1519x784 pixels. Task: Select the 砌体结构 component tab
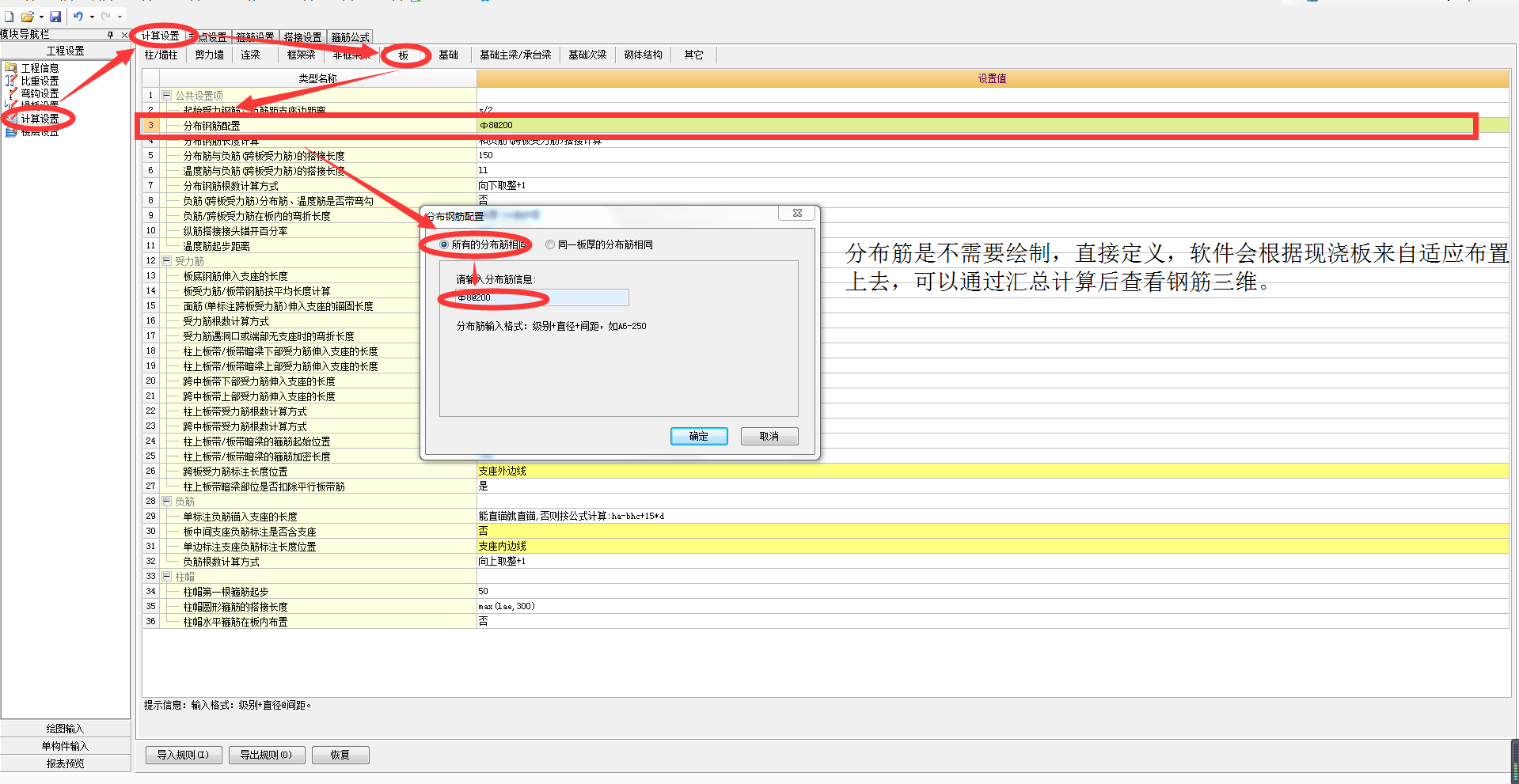tap(643, 55)
